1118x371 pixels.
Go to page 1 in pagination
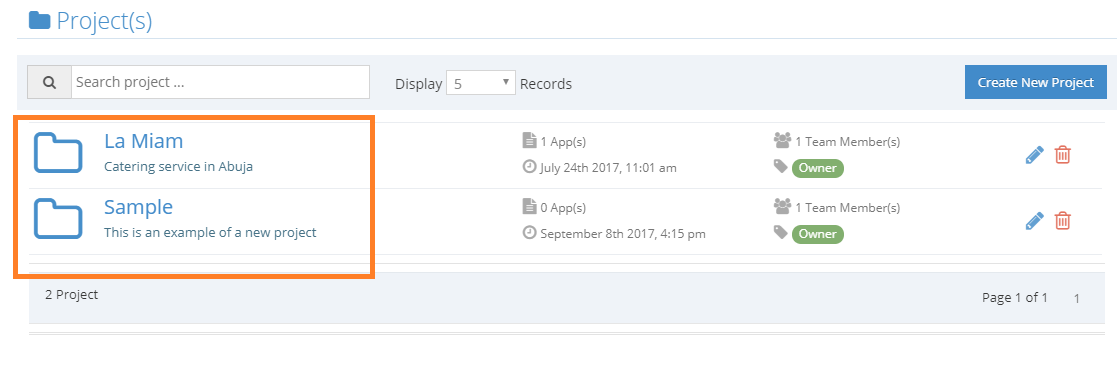point(1077,299)
